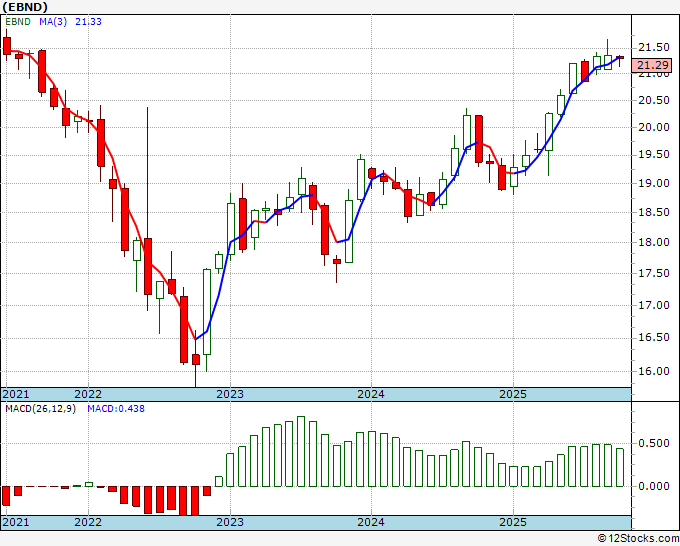Viewport: 680px width, 546px height.
Task: Click the 16.50 price axis label
Action: (654, 337)
